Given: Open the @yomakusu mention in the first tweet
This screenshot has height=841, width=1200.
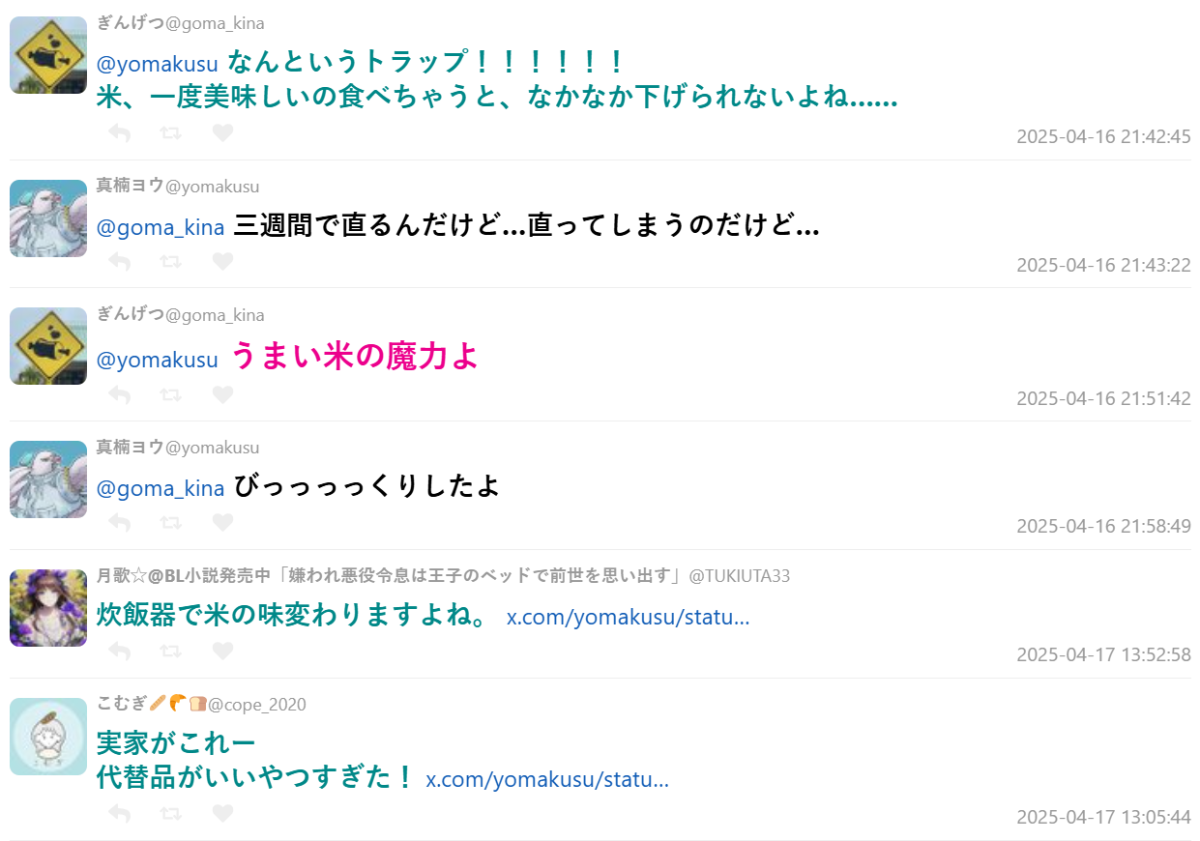Looking at the screenshot, I should (157, 65).
